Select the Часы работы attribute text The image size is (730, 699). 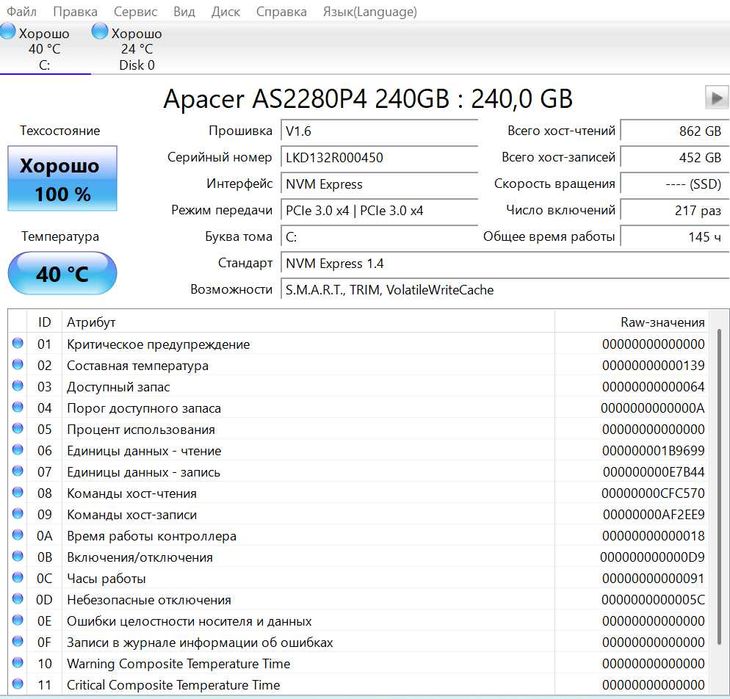click(x=106, y=579)
